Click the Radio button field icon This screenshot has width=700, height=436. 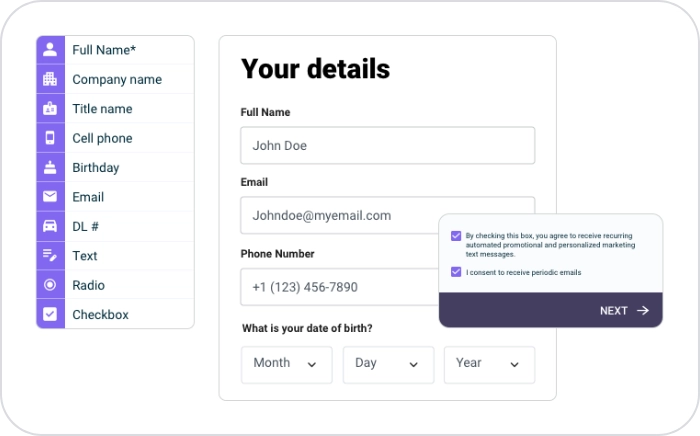coord(50,285)
